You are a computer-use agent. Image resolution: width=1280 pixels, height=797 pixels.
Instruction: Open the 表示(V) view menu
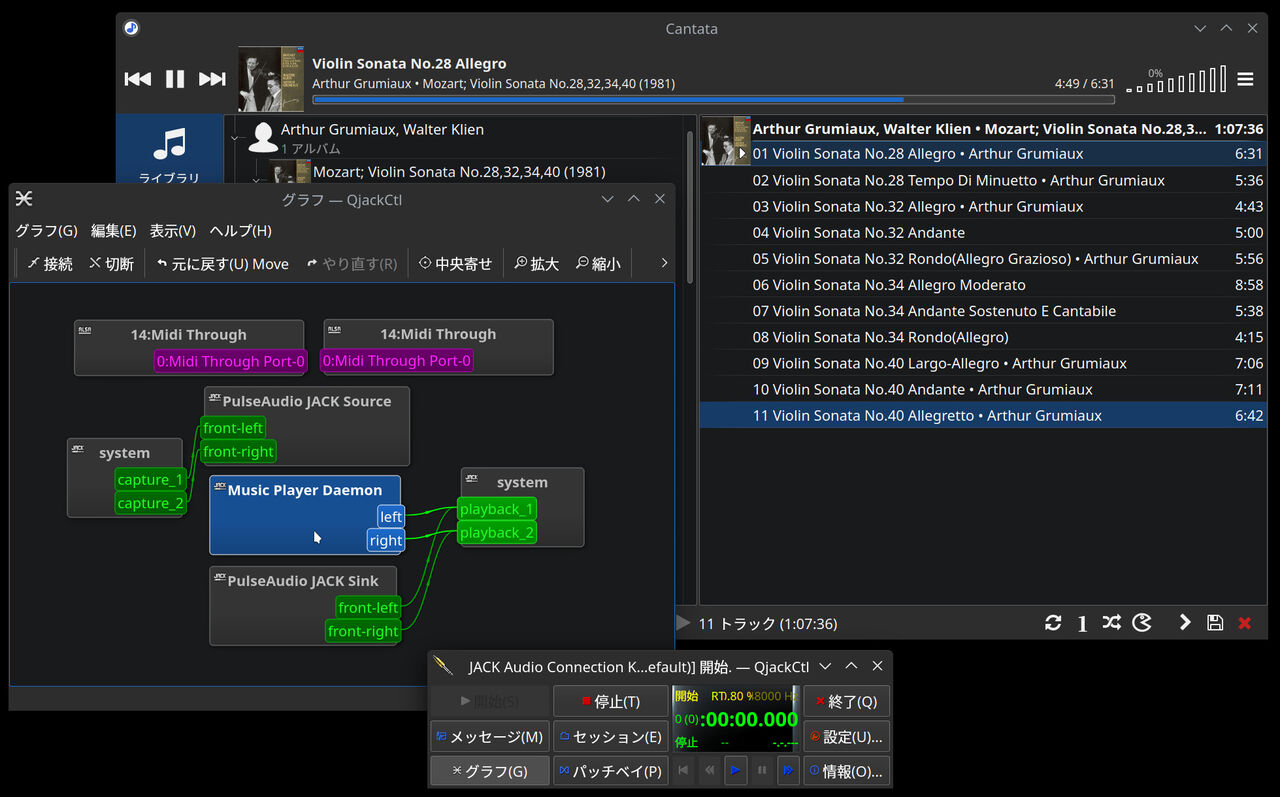tap(173, 230)
